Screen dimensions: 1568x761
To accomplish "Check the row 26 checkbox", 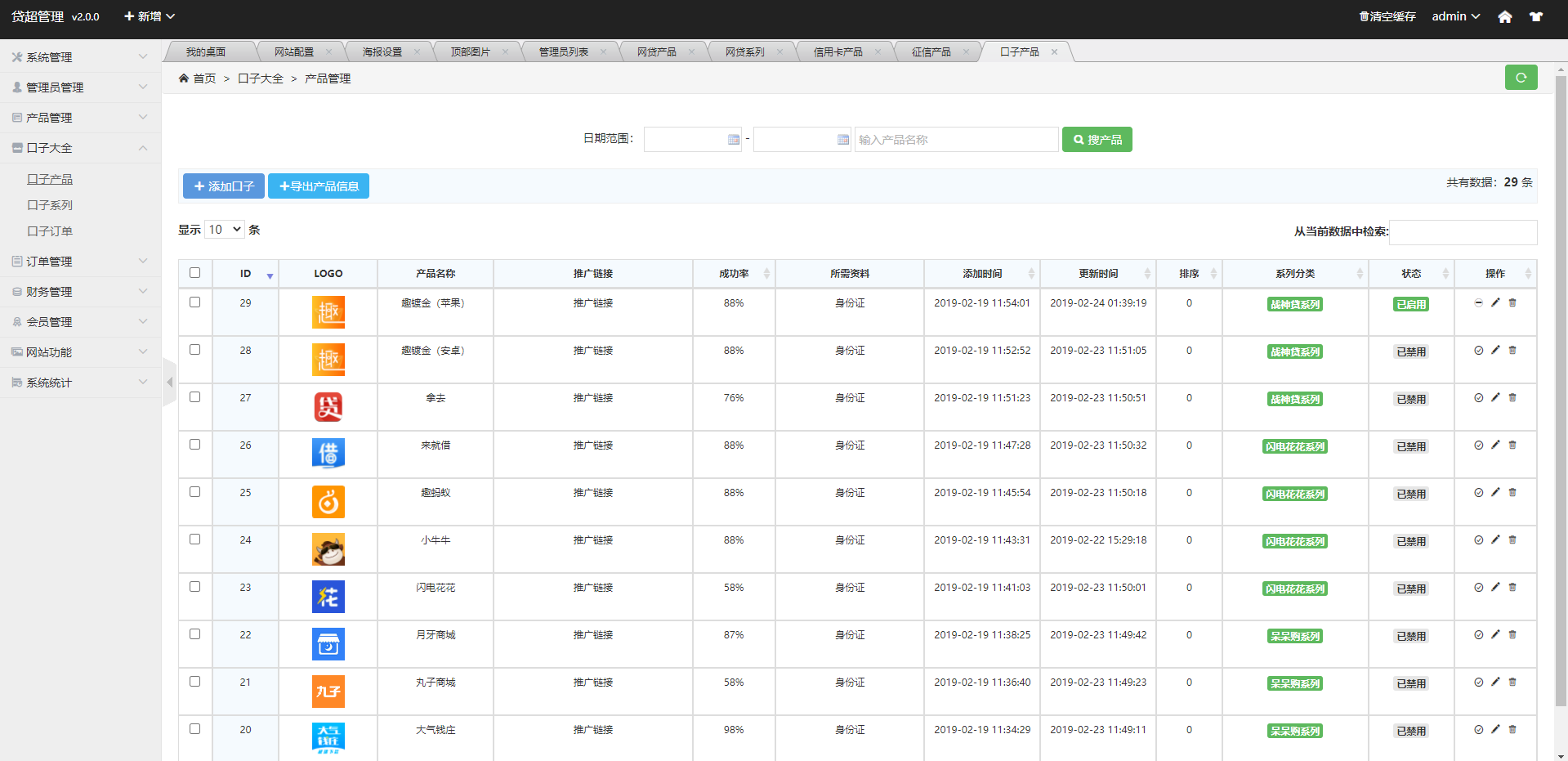I will [194, 445].
